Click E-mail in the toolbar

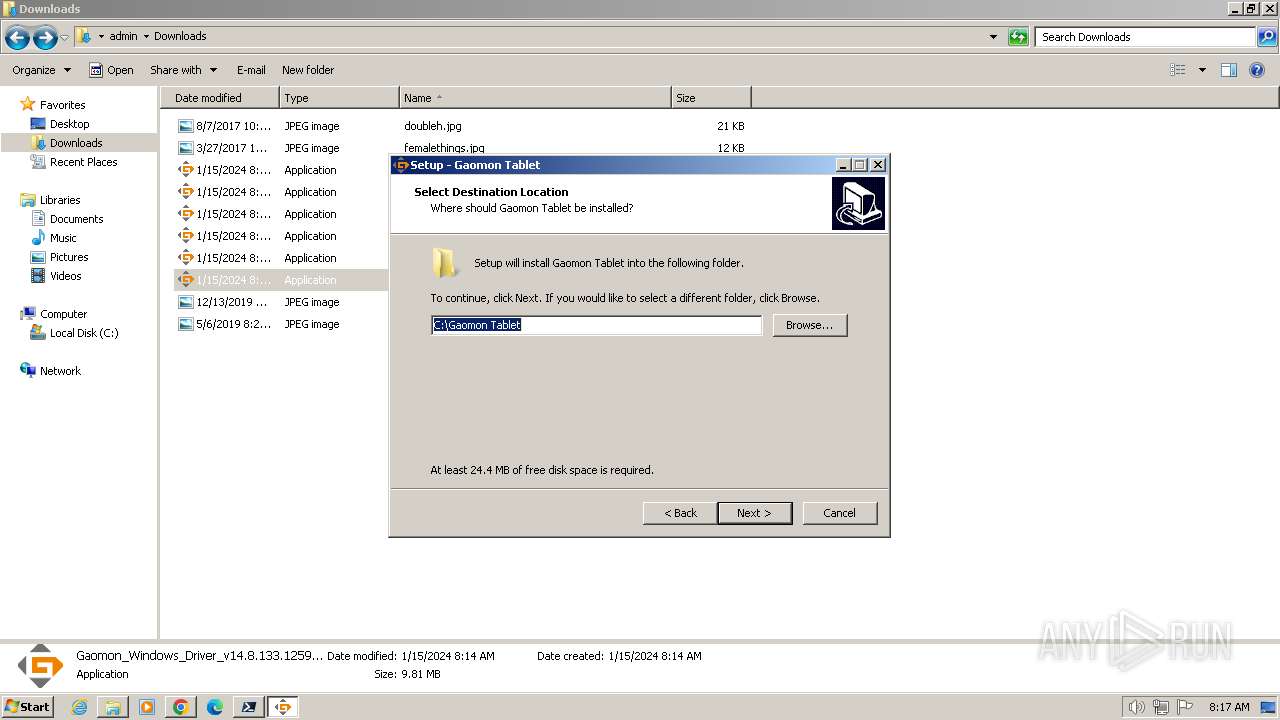(x=251, y=70)
